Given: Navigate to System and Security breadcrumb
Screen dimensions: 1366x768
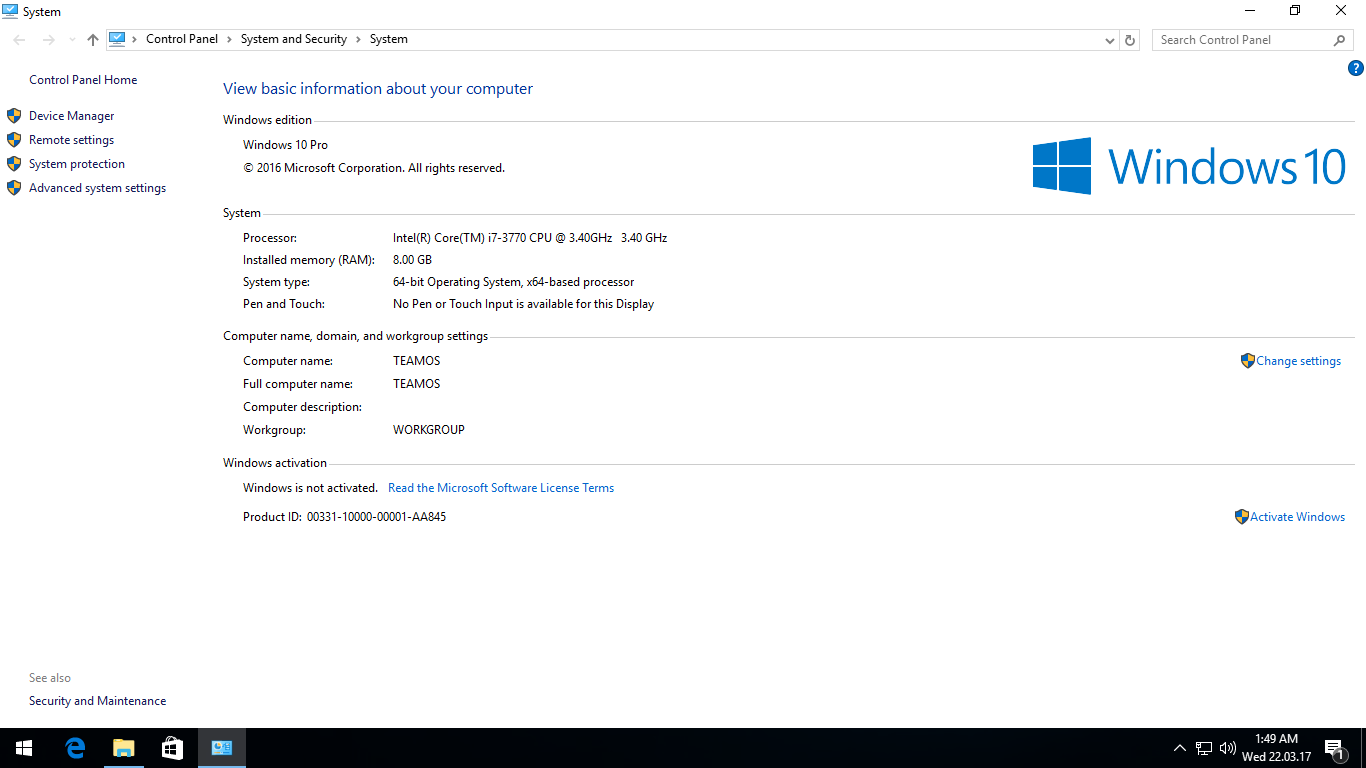Looking at the screenshot, I should [294, 39].
